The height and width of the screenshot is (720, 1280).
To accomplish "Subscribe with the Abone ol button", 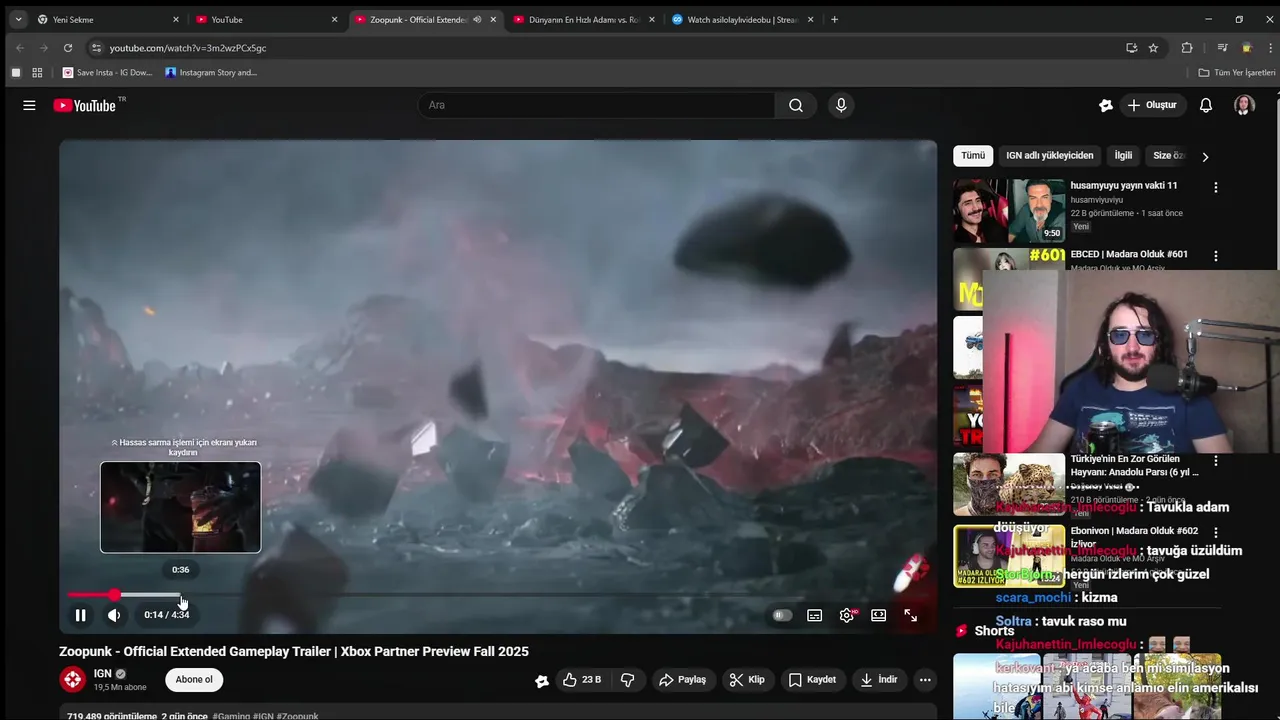I will pos(194,680).
